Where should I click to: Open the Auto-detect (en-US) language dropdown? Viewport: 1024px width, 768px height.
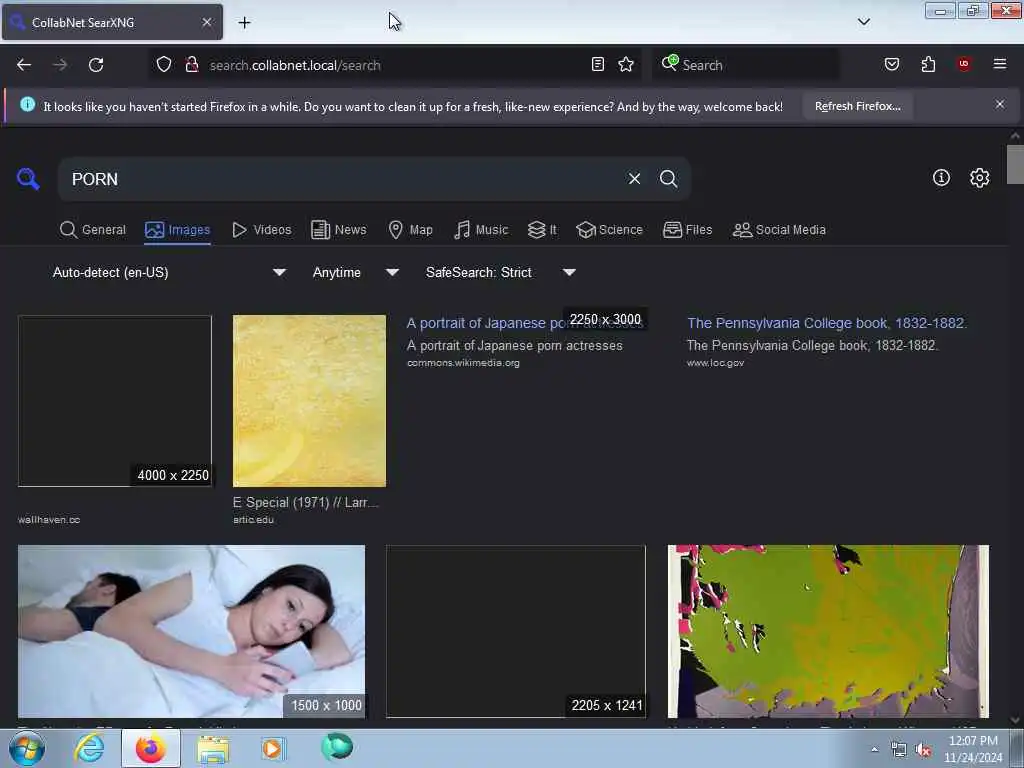pos(169,272)
